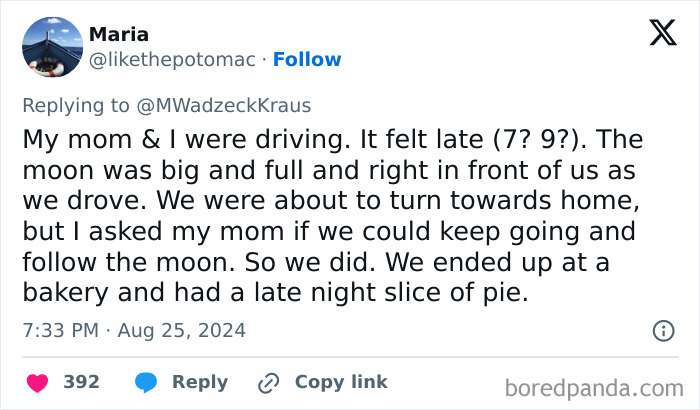Open the @likethepotomac handle link
Image resolution: width=700 pixels, height=410 pixels.
[x=174, y=59]
